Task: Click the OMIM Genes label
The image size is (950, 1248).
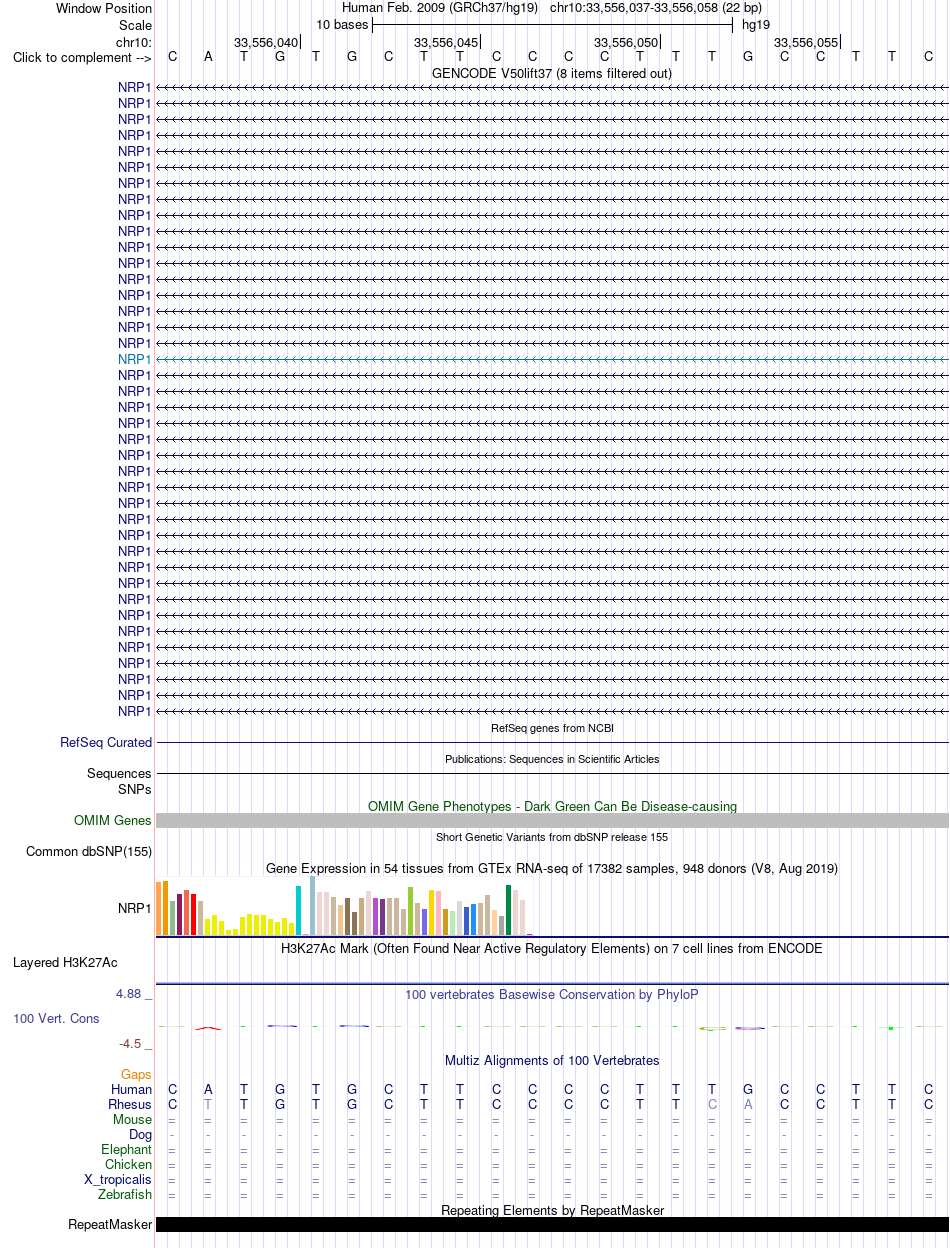Action: (x=113, y=821)
